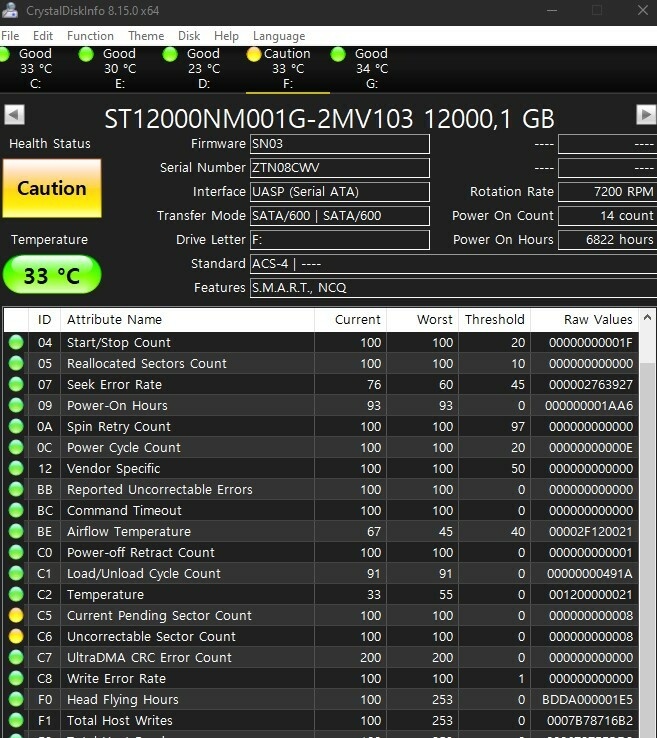Select disk G: Good 34 °C
The height and width of the screenshot is (738, 657).
tap(365, 69)
